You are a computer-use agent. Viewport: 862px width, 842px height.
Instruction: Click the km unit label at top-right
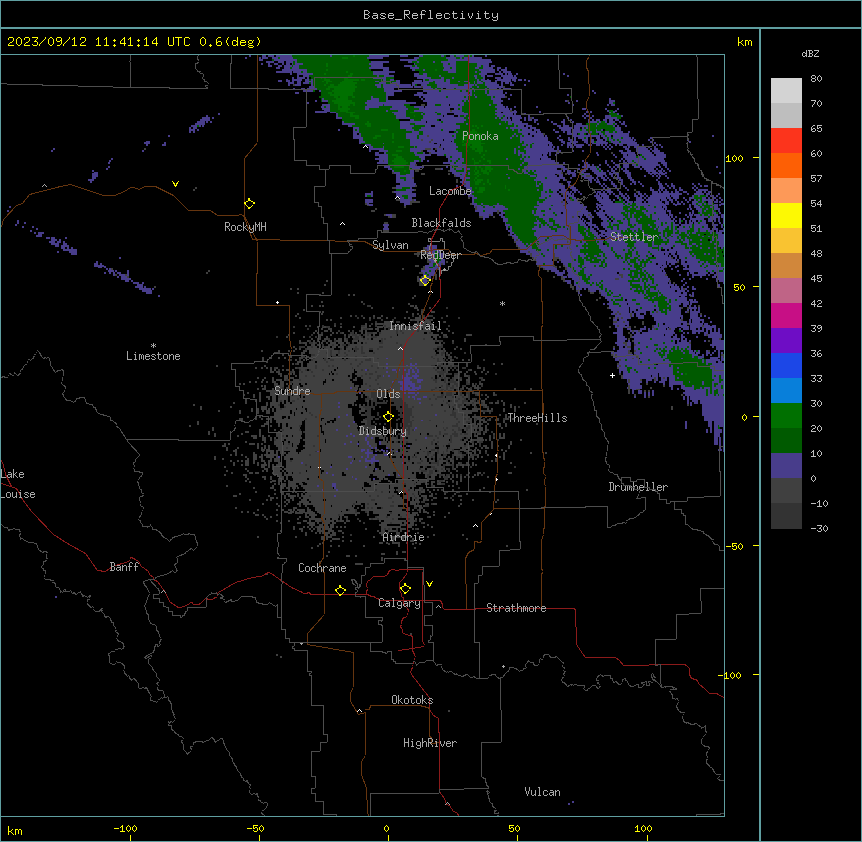click(744, 42)
